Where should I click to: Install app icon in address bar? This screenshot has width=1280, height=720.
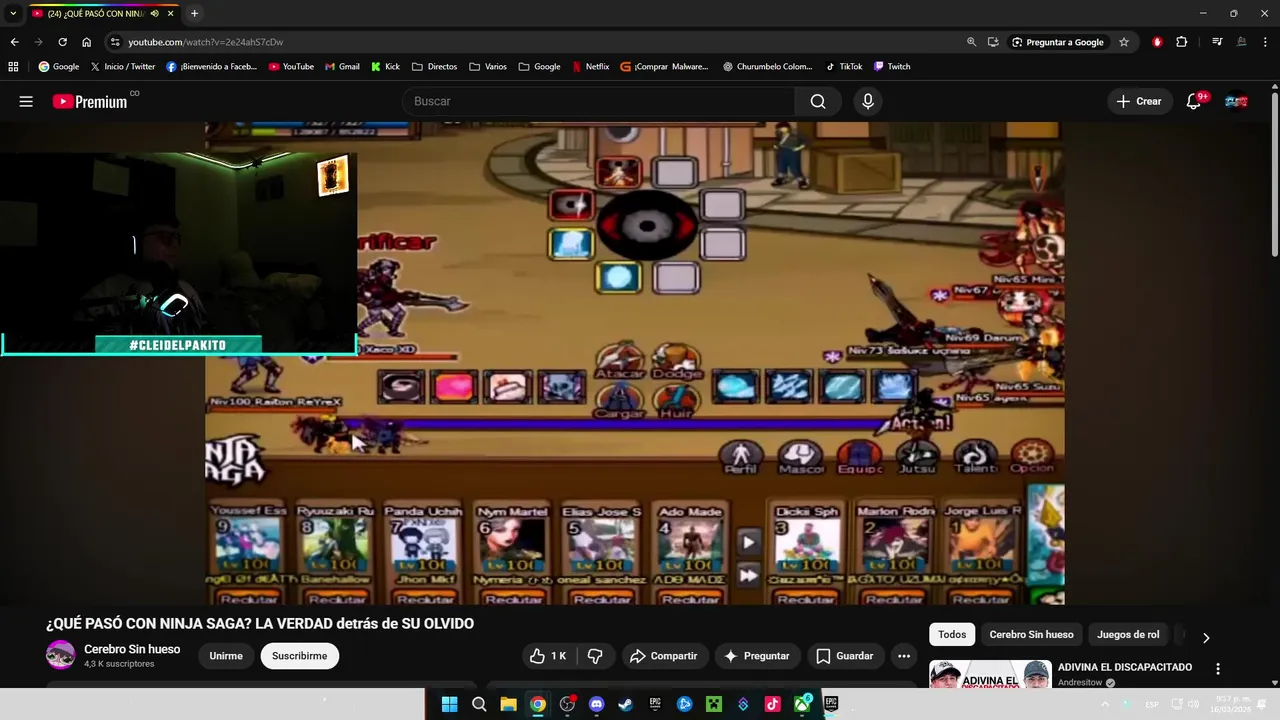click(993, 42)
